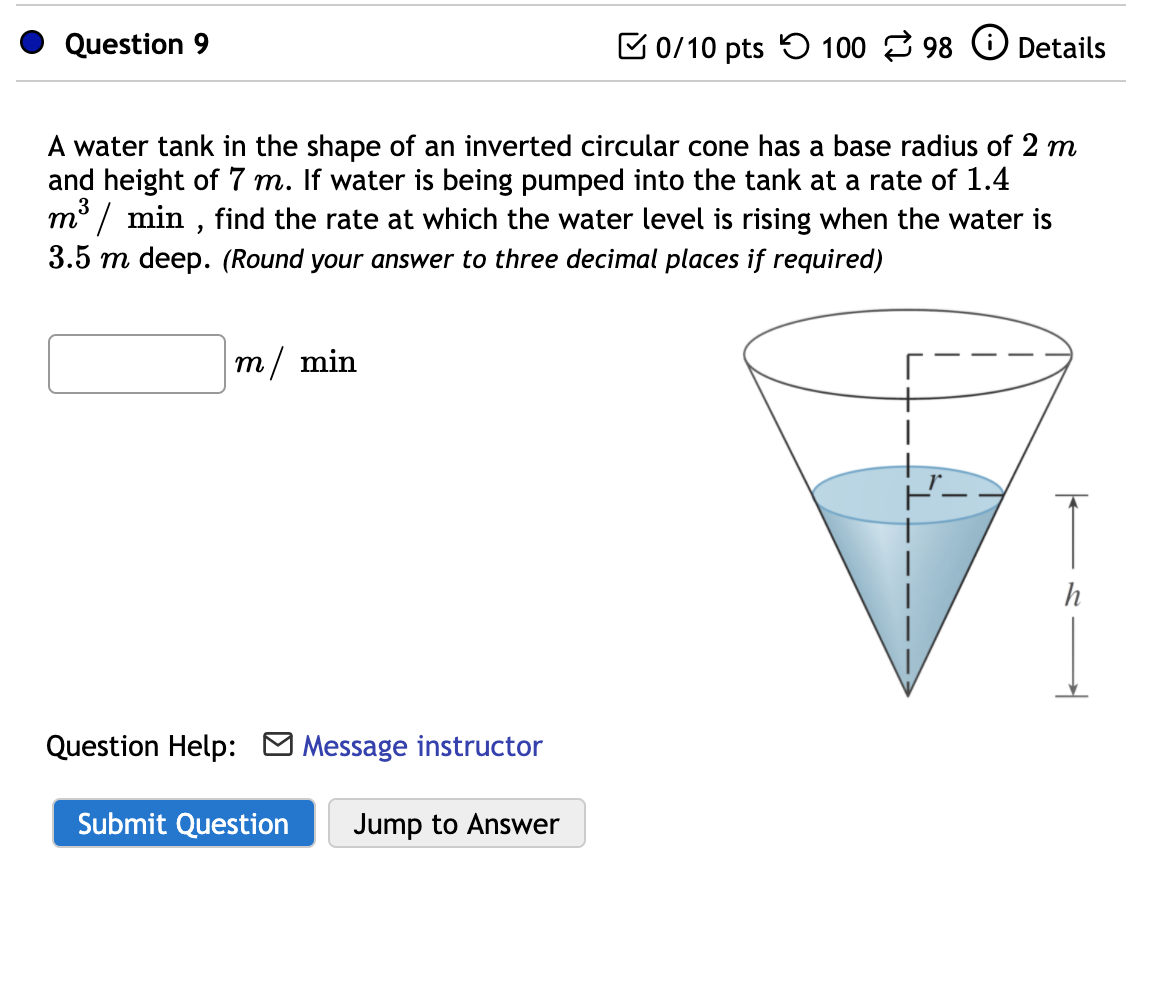Viewport: 1154px width, 982px height.
Task: Click the circular info icon in the header
Action: coord(989,44)
